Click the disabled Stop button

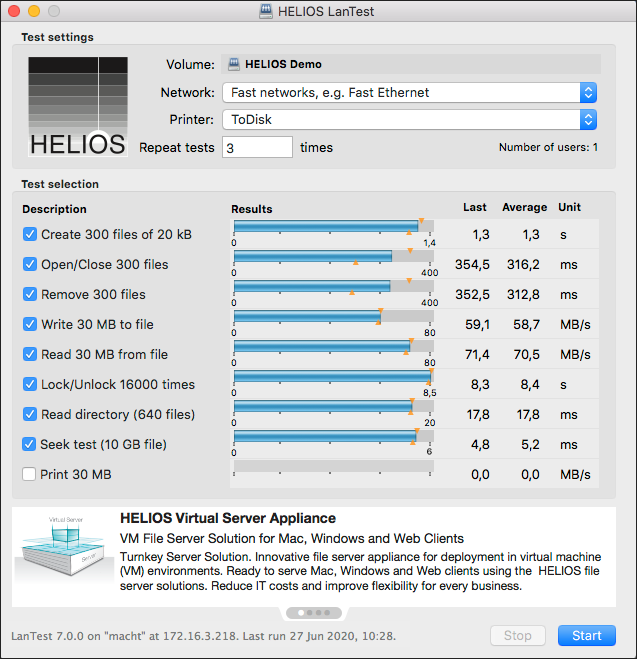click(x=518, y=635)
